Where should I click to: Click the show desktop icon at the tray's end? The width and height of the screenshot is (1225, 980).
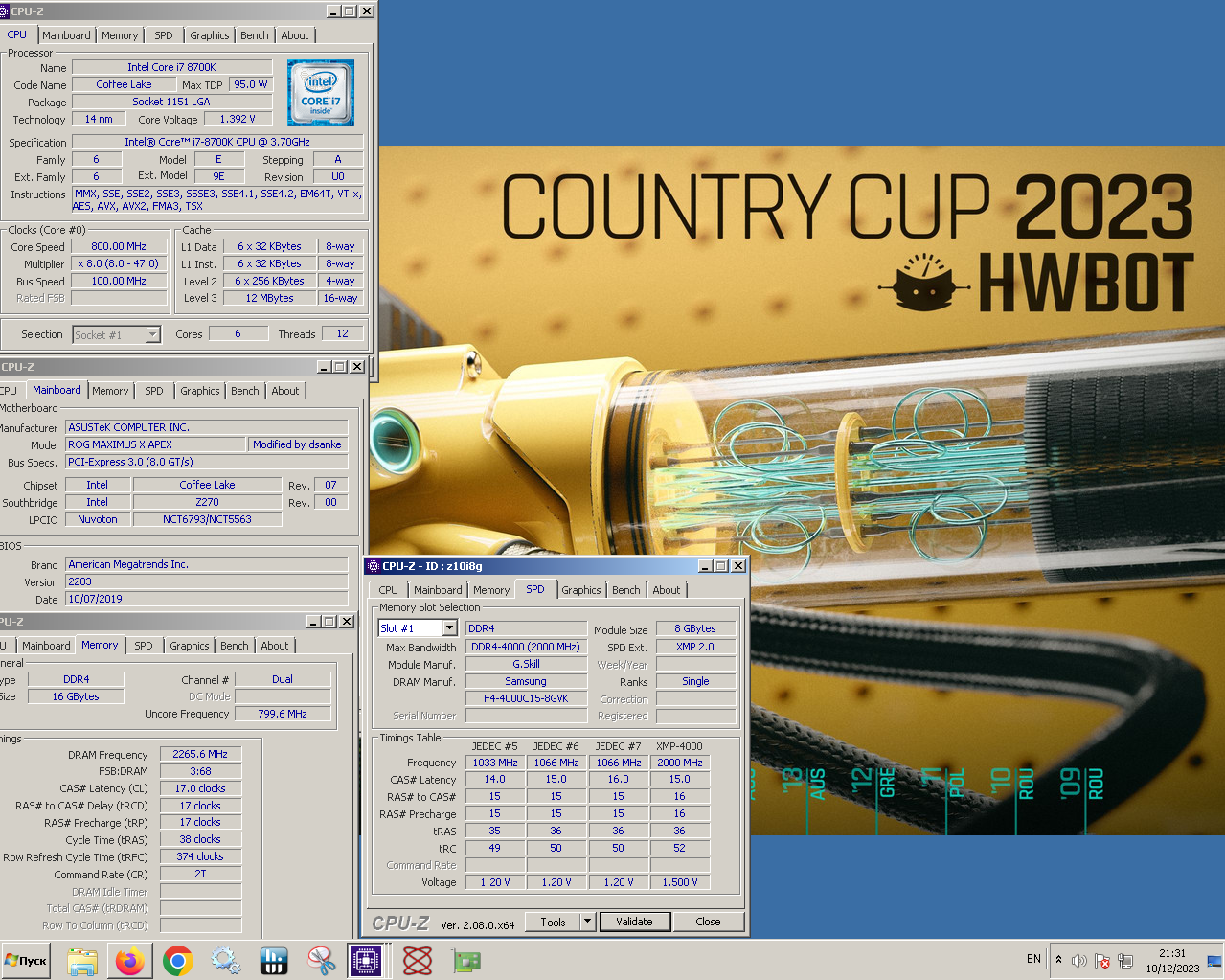point(1214,960)
